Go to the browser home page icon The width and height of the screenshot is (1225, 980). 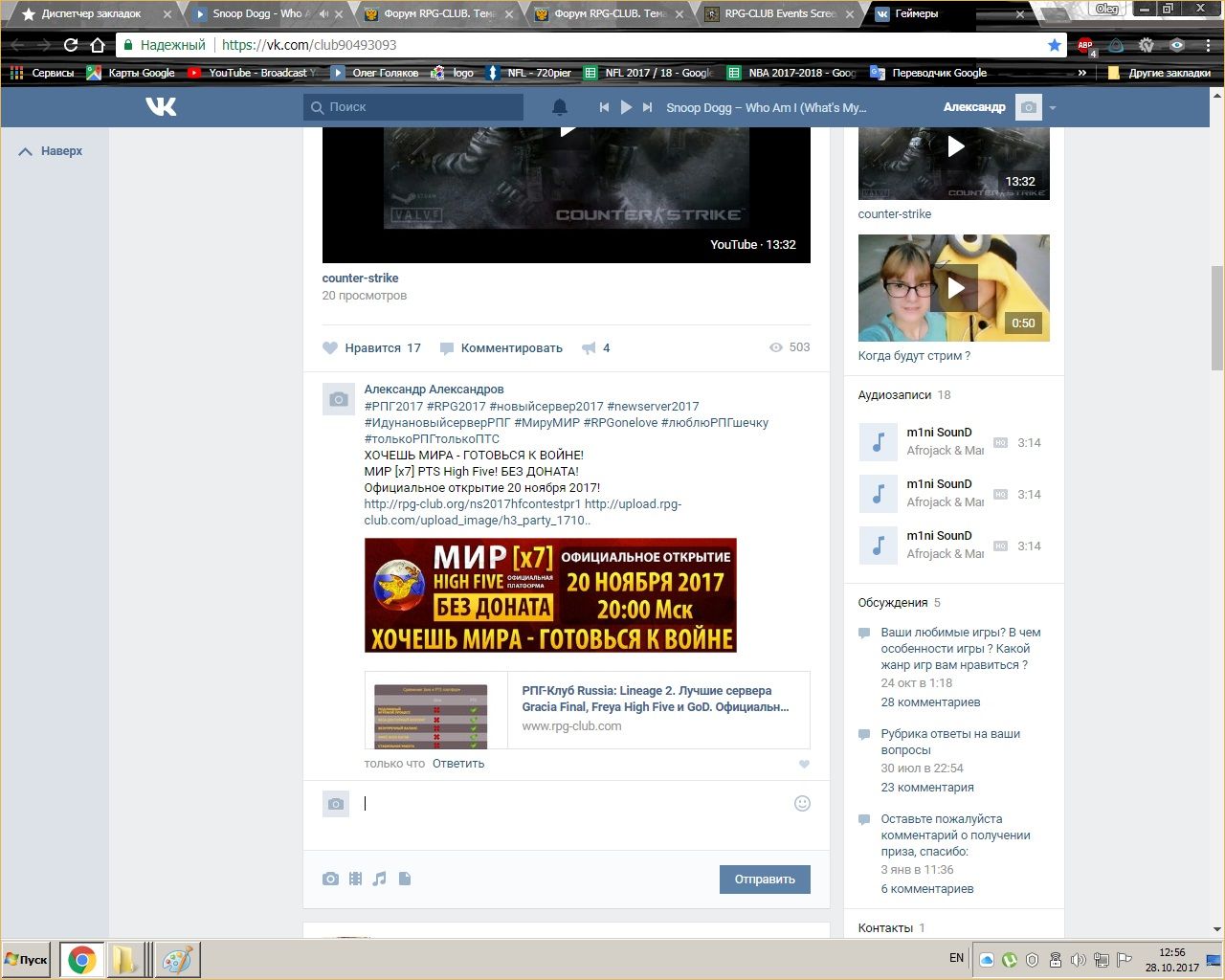point(98,45)
